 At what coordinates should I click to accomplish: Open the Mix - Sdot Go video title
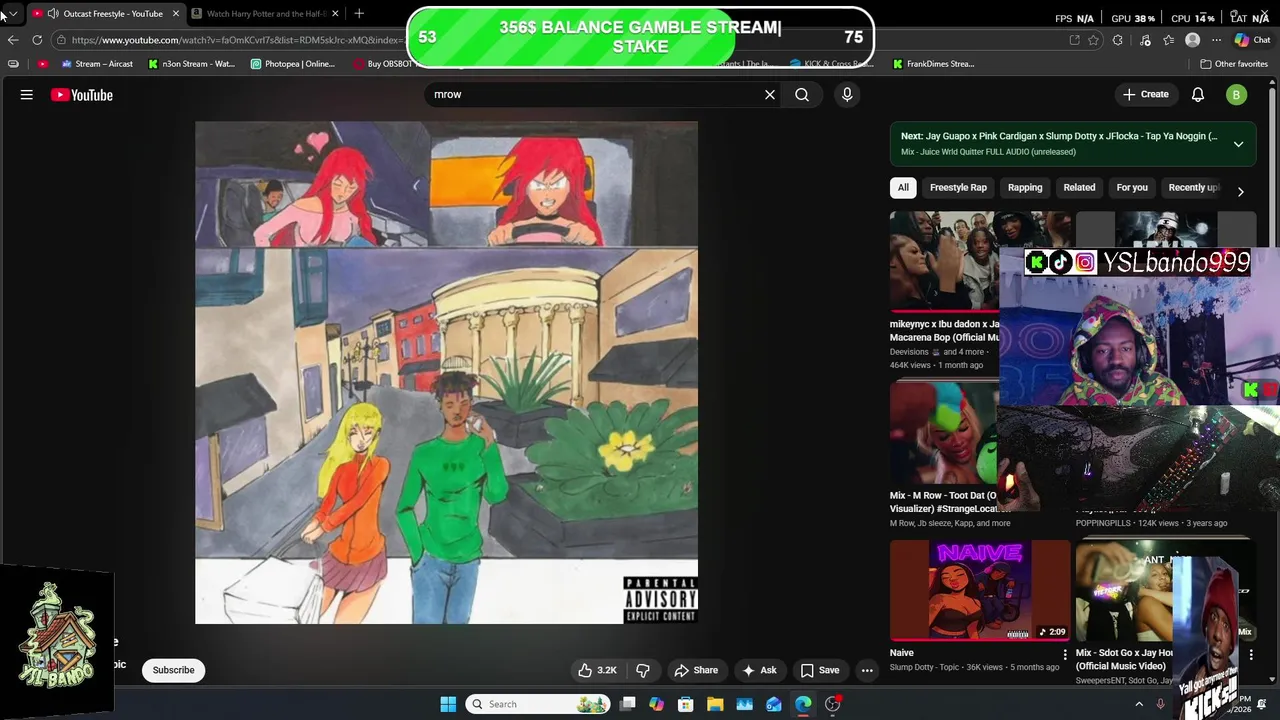(x=1125, y=659)
